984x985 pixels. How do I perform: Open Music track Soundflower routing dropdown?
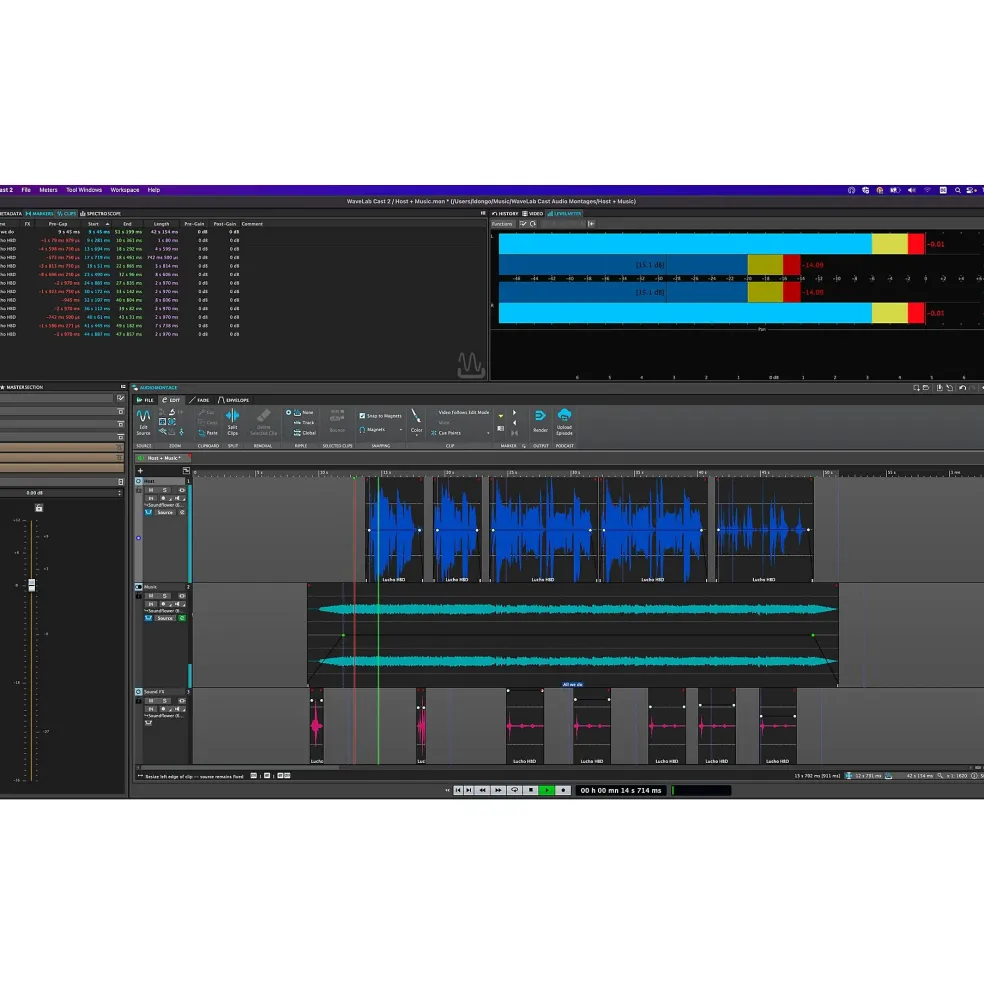click(165, 611)
